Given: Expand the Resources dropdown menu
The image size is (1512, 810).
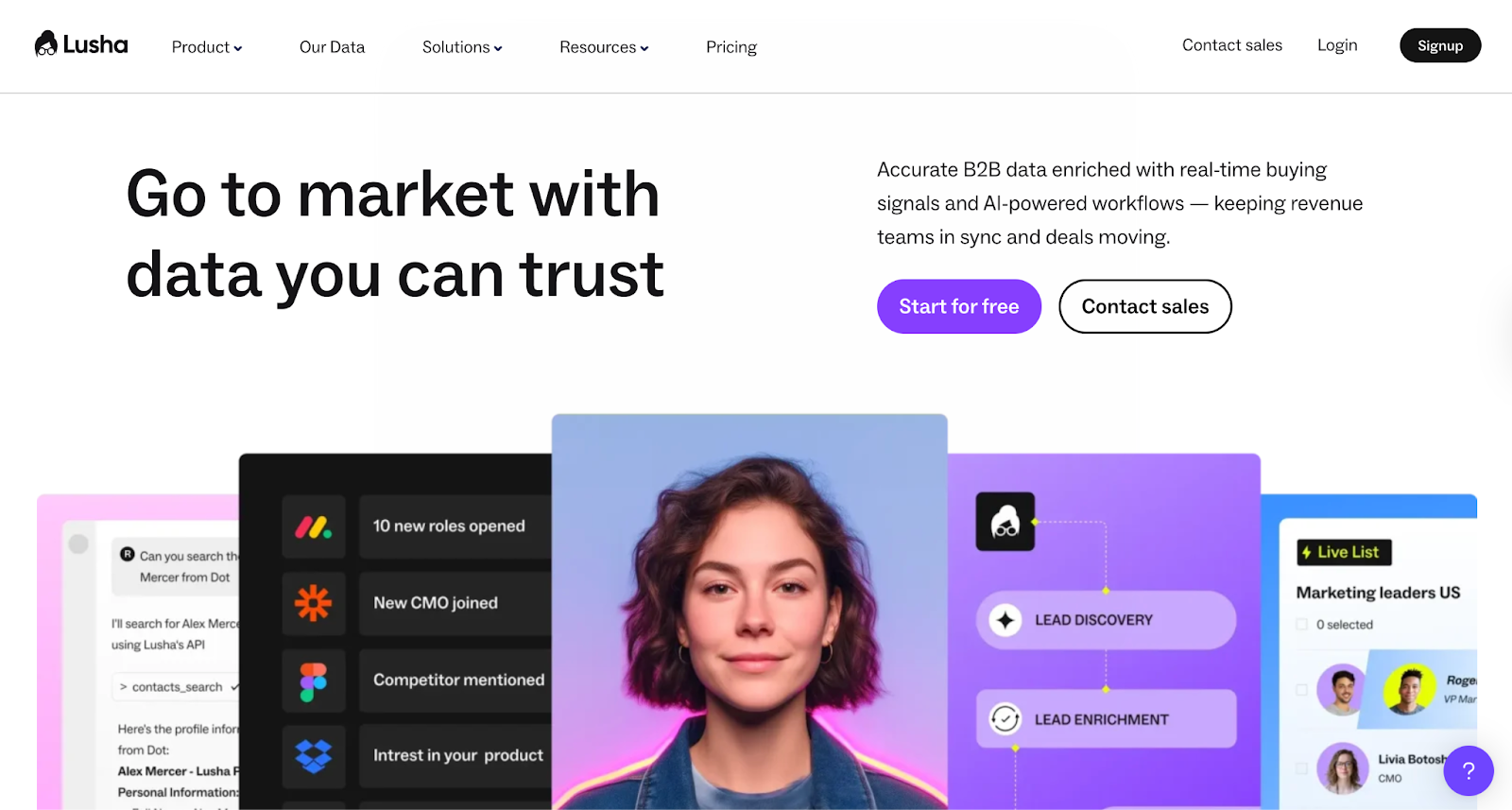Looking at the screenshot, I should point(604,47).
